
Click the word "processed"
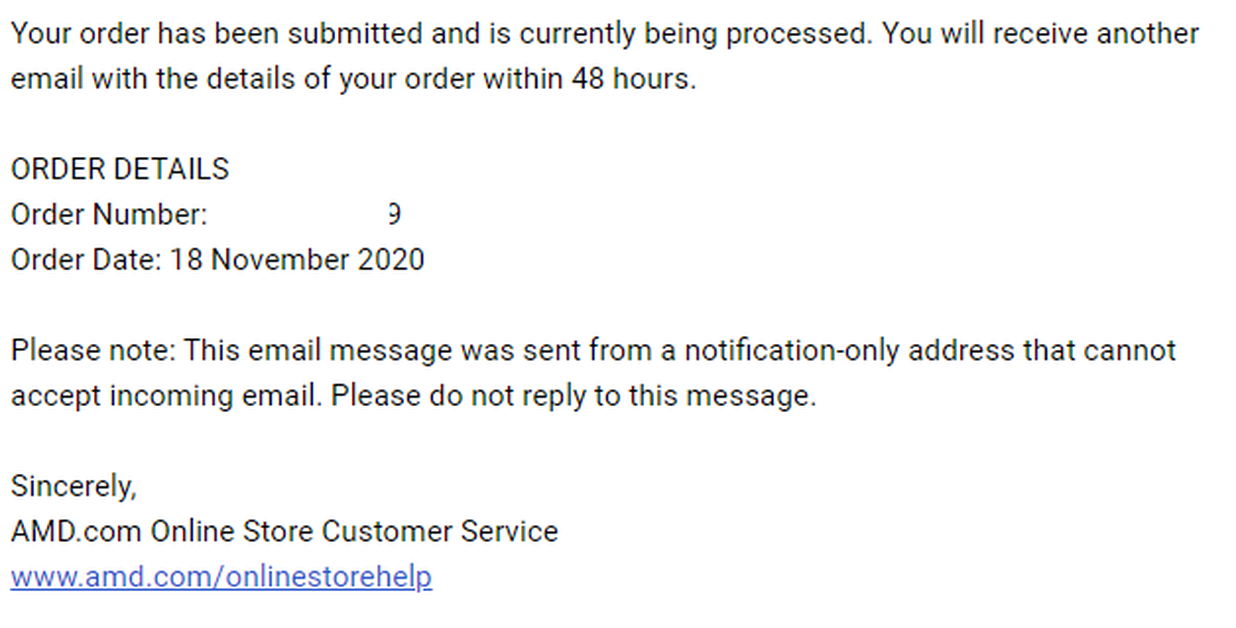tap(798, 33)
